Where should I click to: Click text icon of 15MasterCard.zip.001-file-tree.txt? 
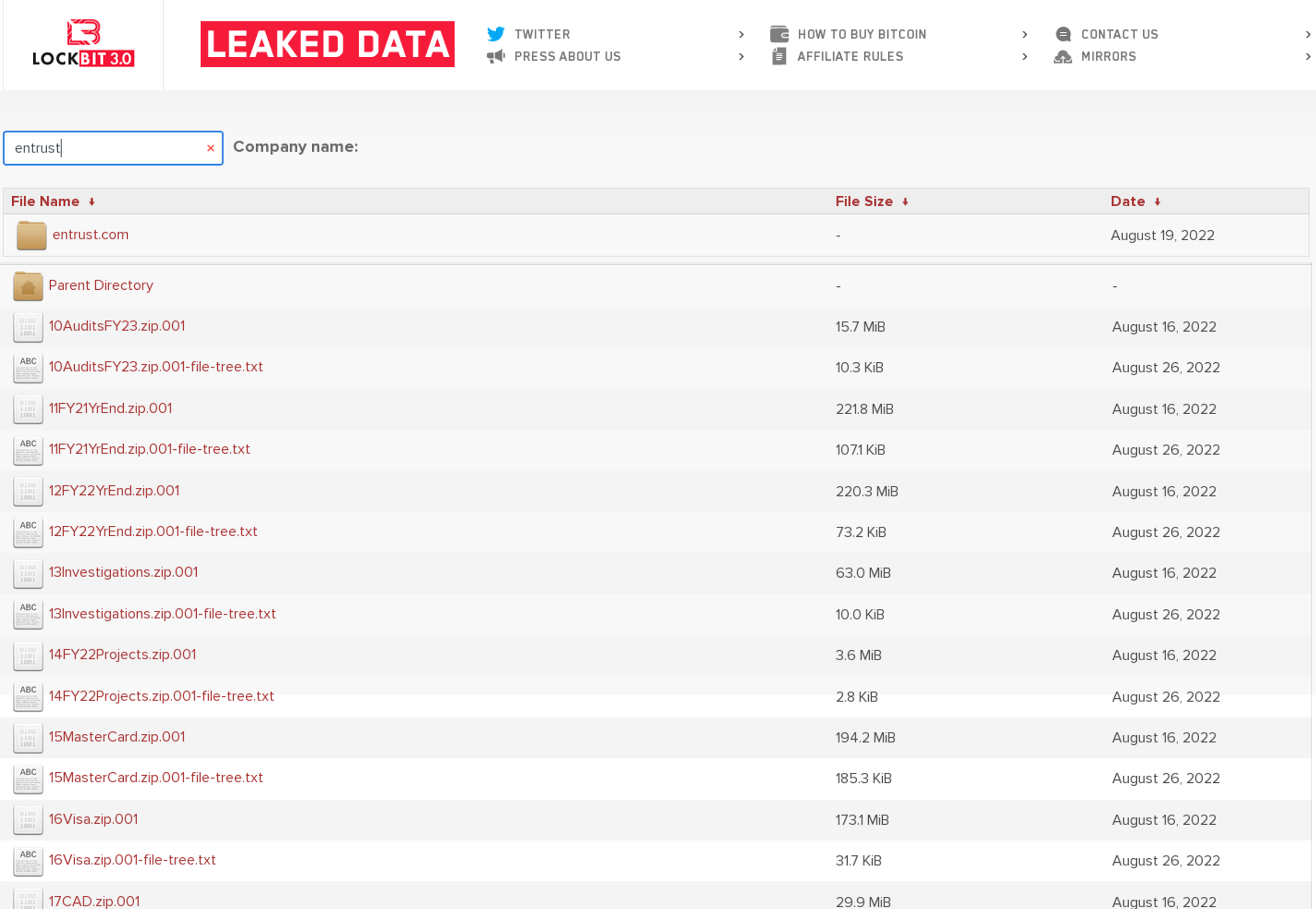28,779
